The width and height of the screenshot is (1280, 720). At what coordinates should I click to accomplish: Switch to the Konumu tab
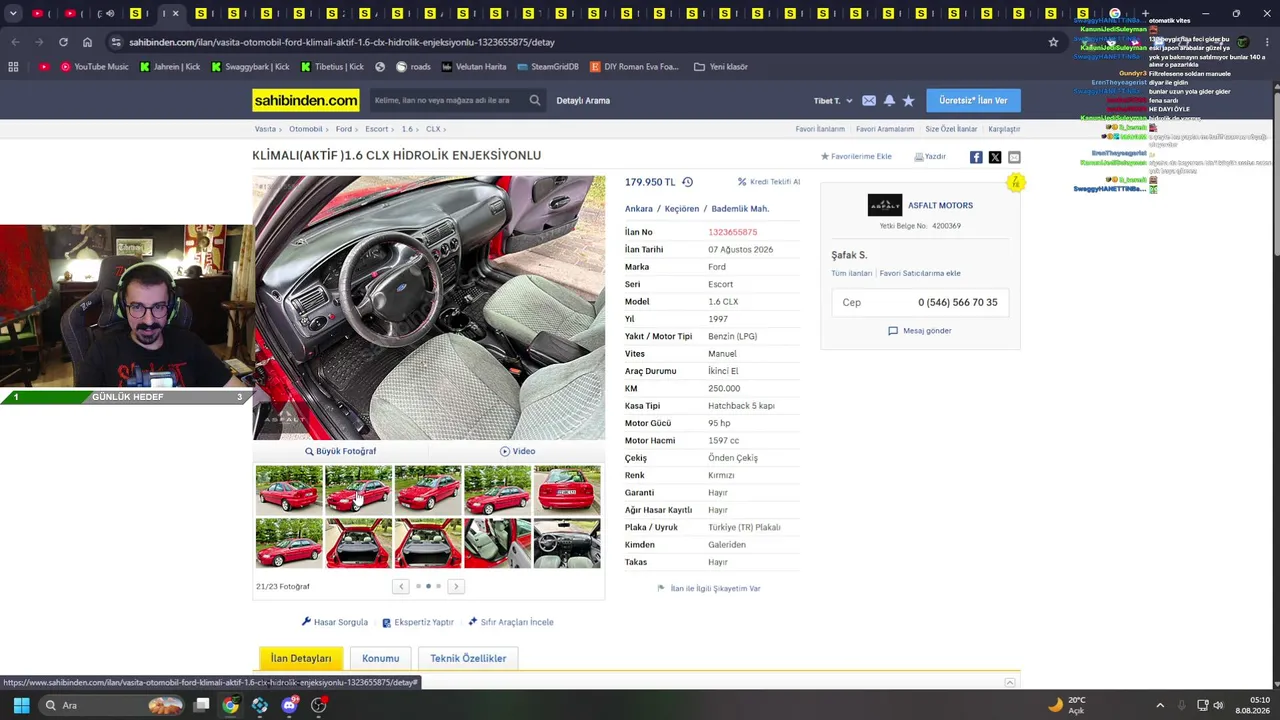click(380, 658)
